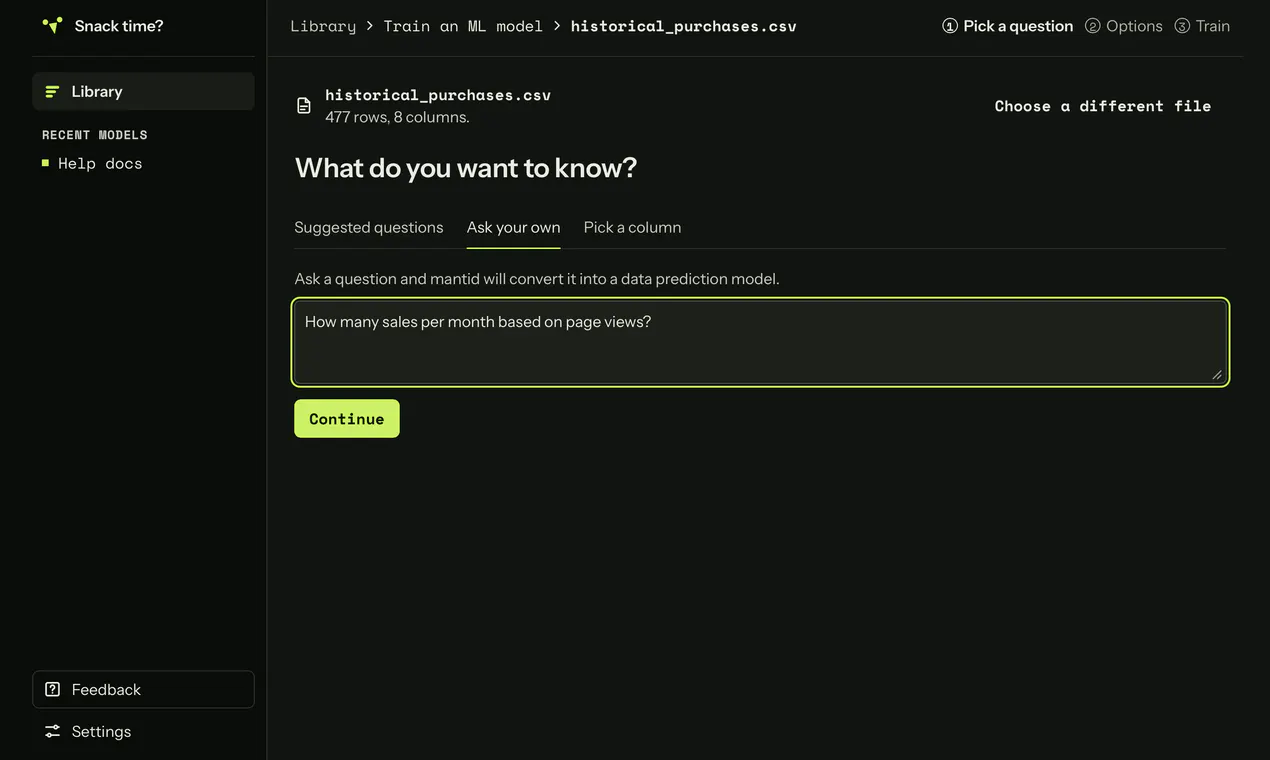This screenshot has width=1270, height=760.
Task: Choose a different file
Action: point(1103,106)
